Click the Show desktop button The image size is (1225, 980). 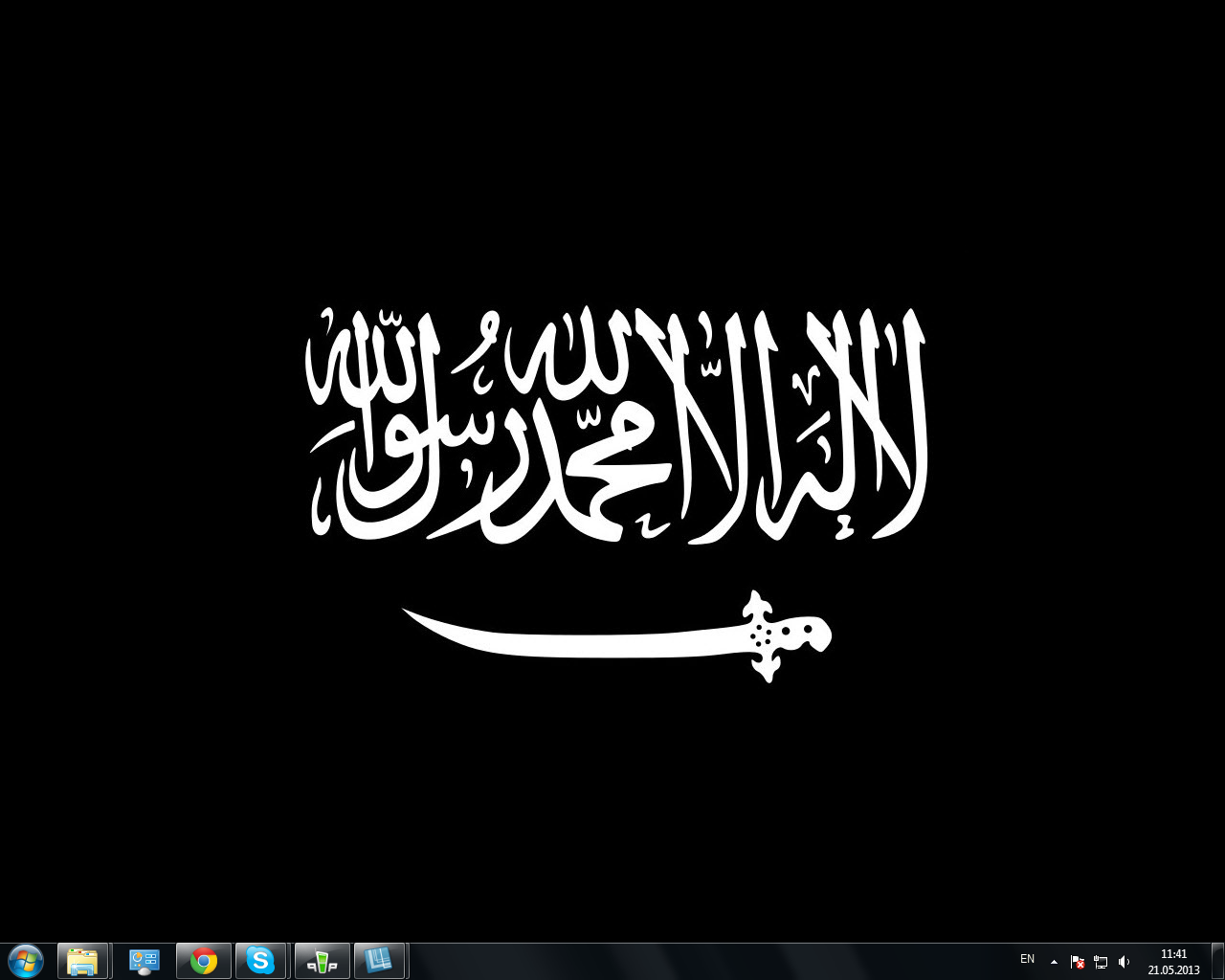[1217, 961]
